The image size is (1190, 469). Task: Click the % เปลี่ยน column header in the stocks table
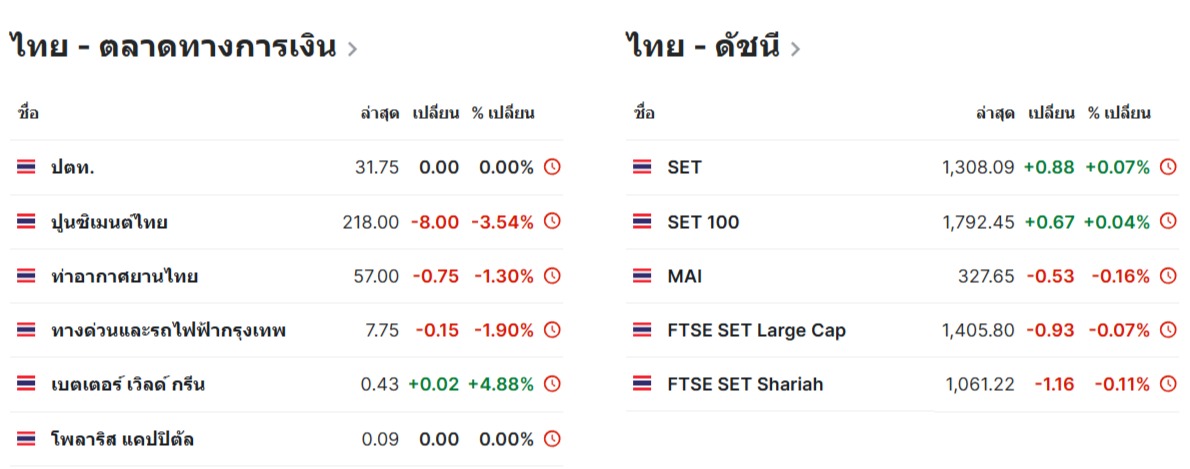[504, 113]
